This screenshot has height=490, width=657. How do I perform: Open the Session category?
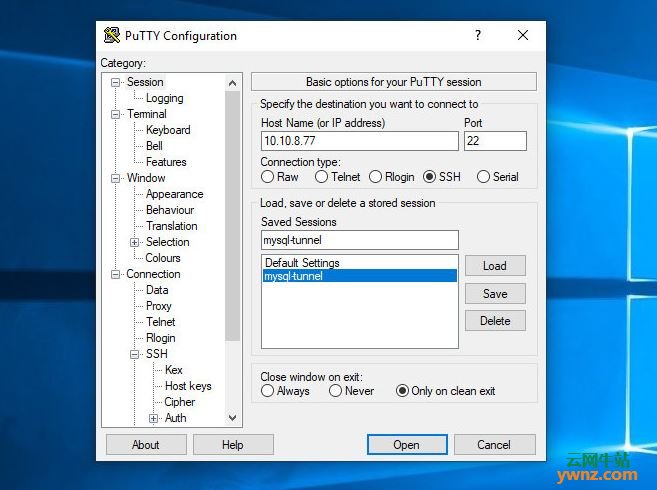coord(145,82)
